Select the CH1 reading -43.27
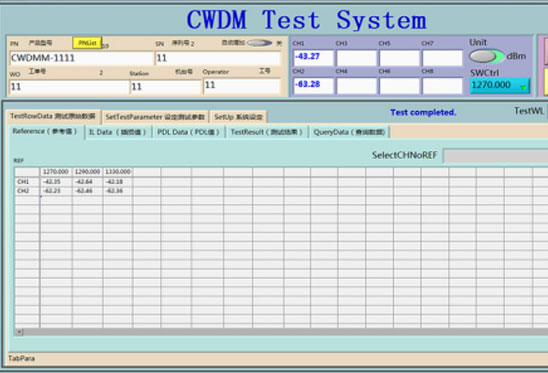Viewport: 548px width, 373px height. (x=313, y=57)
